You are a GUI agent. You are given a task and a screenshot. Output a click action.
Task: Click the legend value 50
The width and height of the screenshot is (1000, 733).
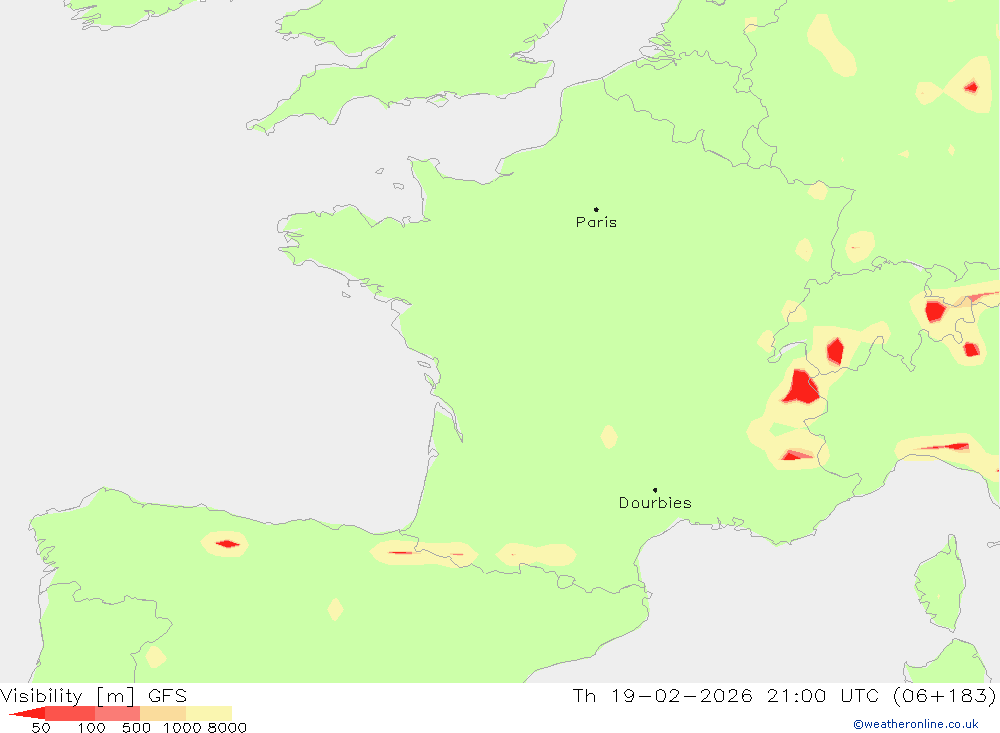(x=41, y=728)
